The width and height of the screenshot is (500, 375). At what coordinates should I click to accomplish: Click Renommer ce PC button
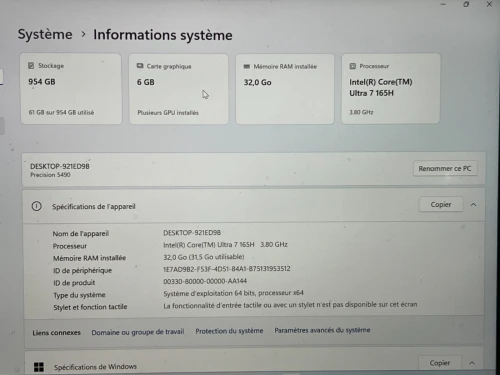click(x=445, y=168)
